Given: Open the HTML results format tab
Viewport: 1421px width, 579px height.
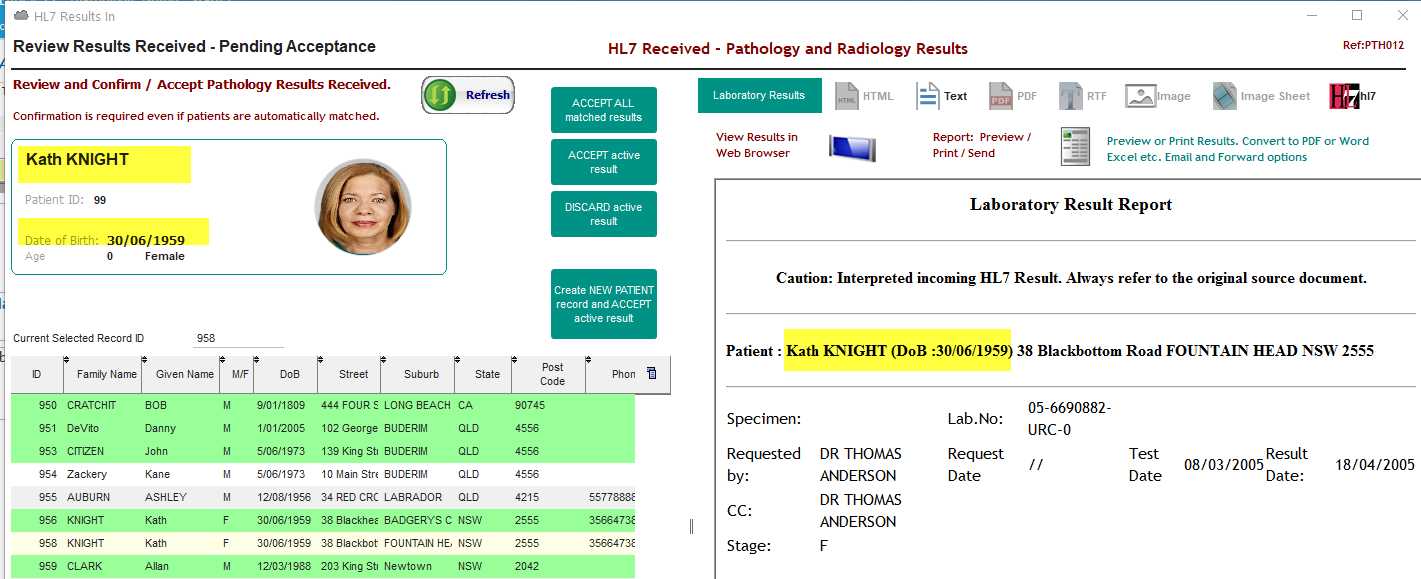Looking at the screenshot, I should [864, 96].
